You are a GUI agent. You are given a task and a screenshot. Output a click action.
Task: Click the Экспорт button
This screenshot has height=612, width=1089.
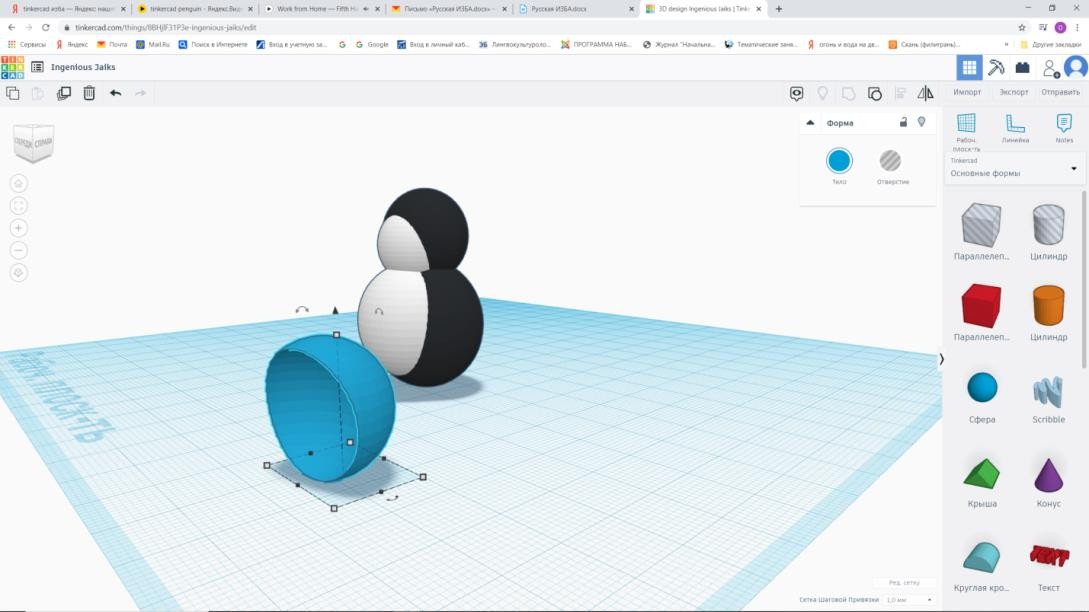point(1014,92)
